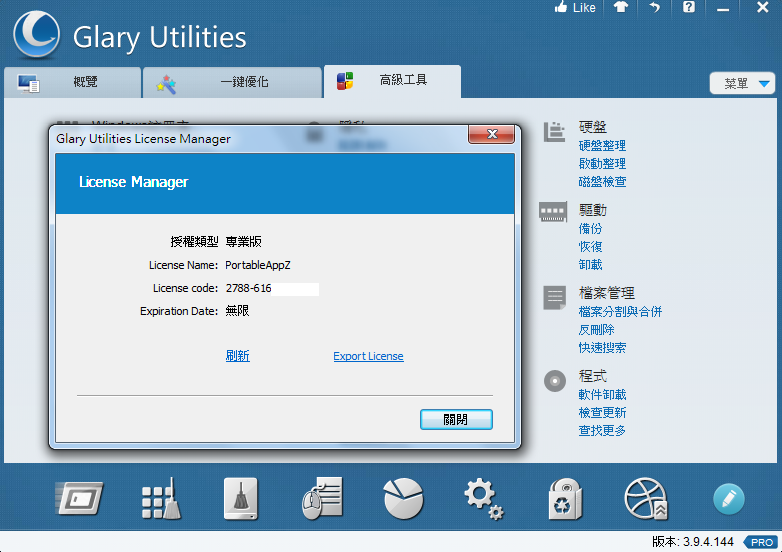This screenshot has width=782, height=552.
Task: Click the version text 3.9.4.144
Action: click(x=708, y=542)
